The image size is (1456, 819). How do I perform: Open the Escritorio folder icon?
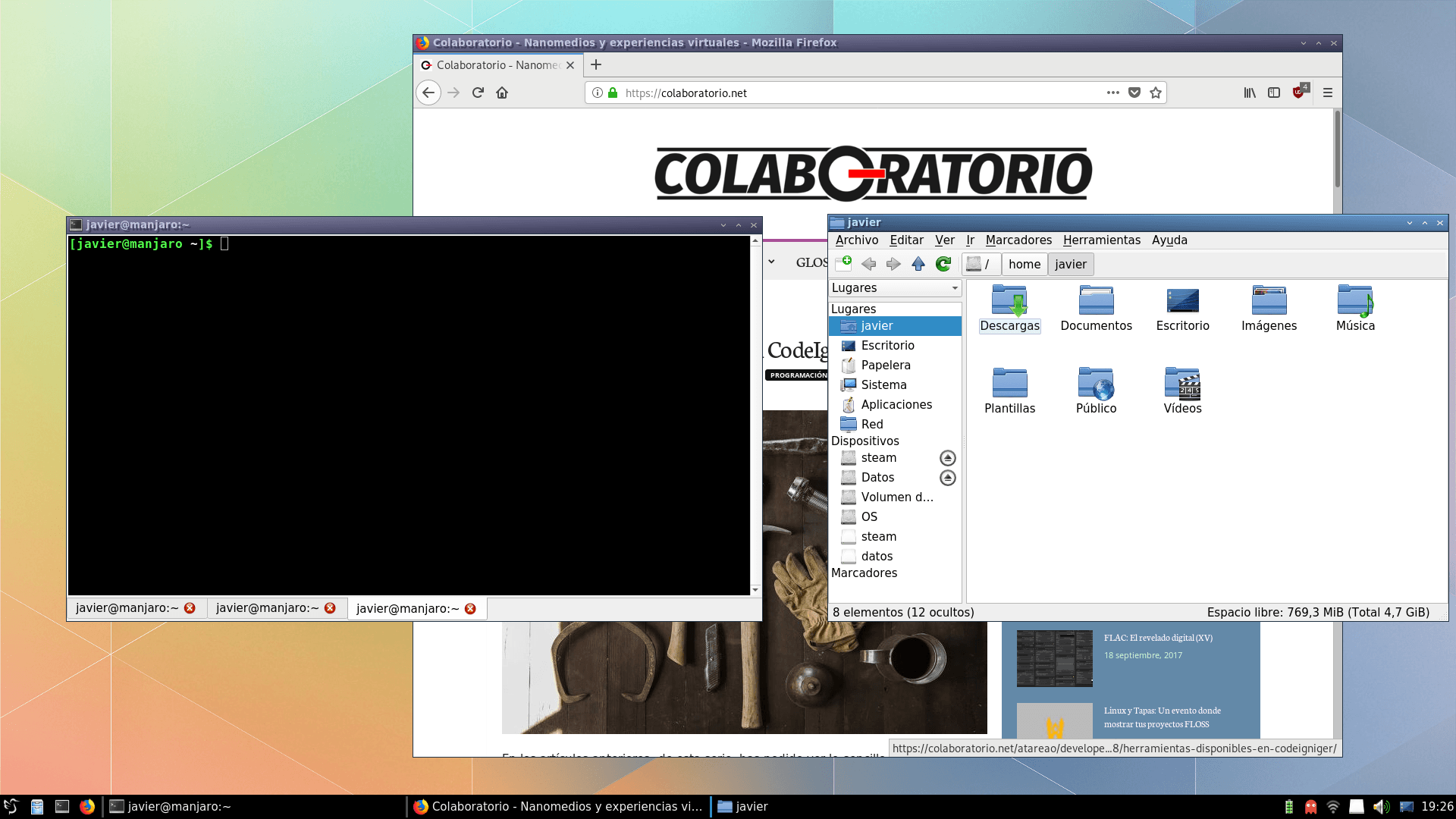click(1182, 309)
